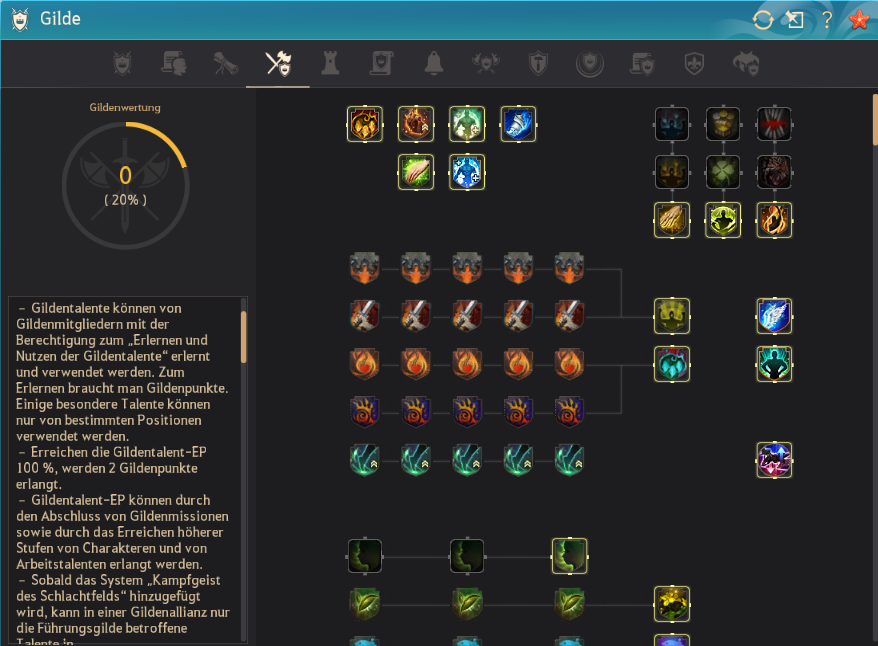Select the telescope tab icon
The image size is (878, 646).
pos(226,63)
